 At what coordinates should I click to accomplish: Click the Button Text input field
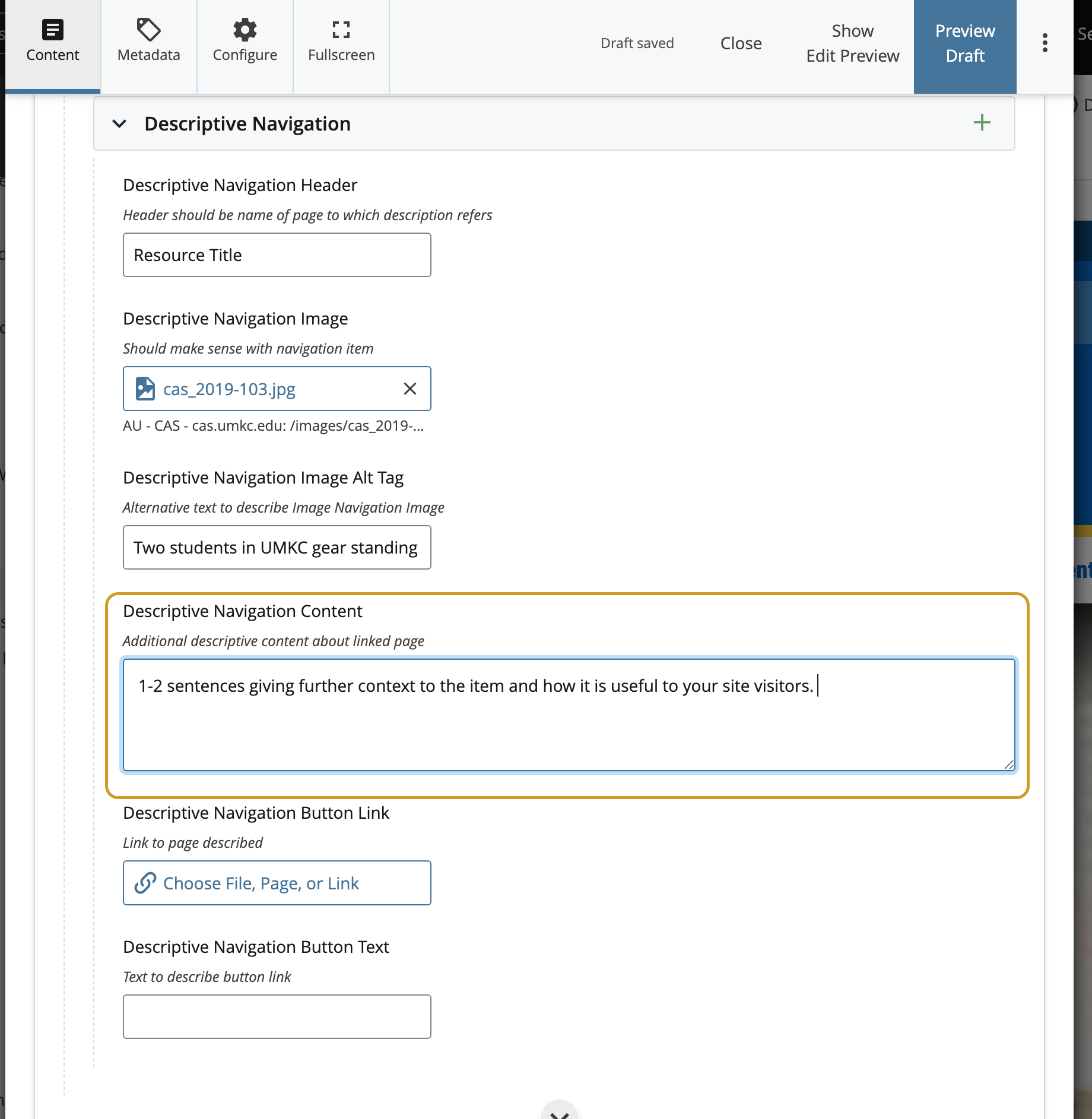(277, 1016)
